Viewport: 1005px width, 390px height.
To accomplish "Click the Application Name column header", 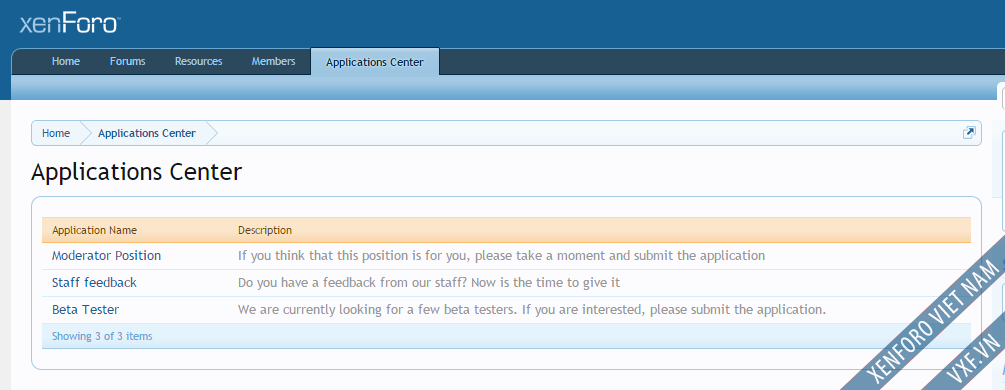I will [94, 230].
